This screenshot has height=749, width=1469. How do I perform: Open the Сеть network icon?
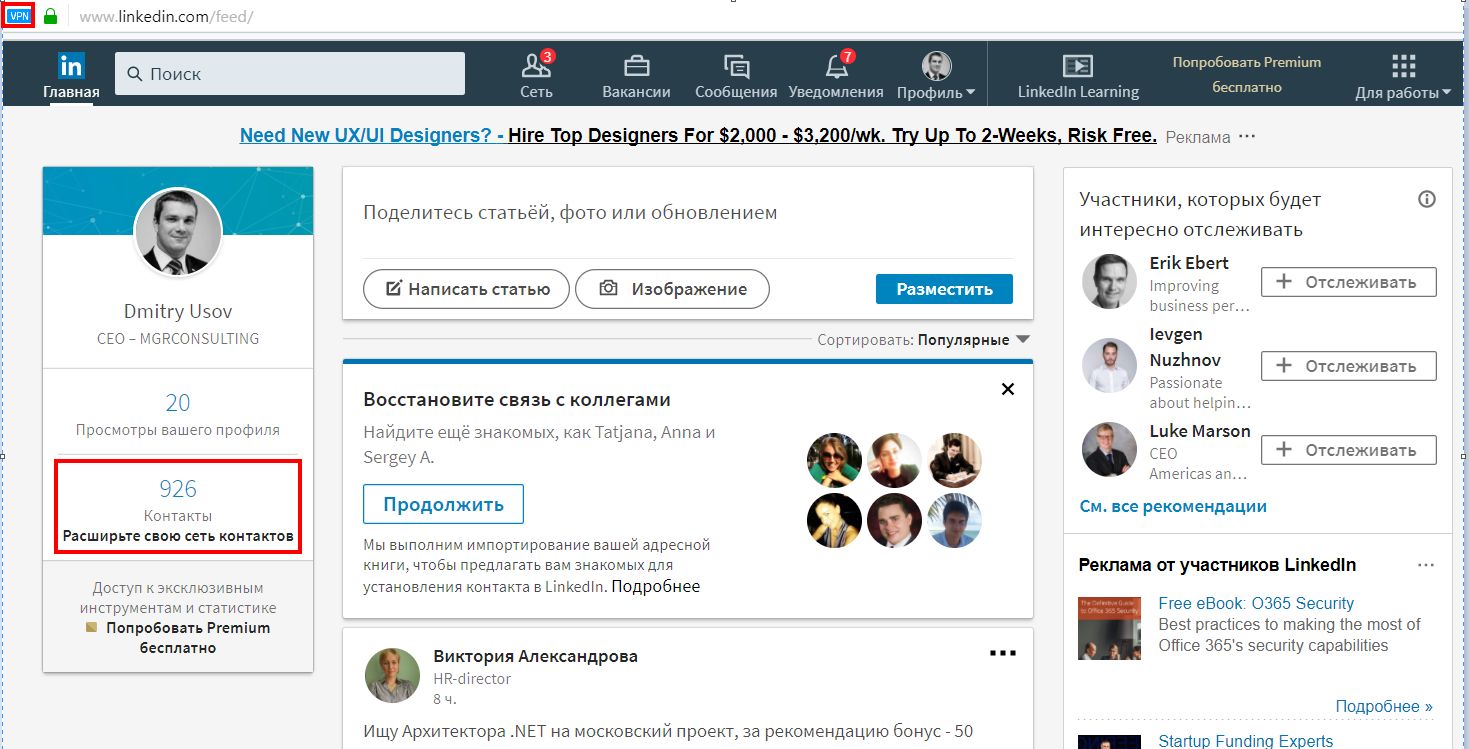coord(537,66)
